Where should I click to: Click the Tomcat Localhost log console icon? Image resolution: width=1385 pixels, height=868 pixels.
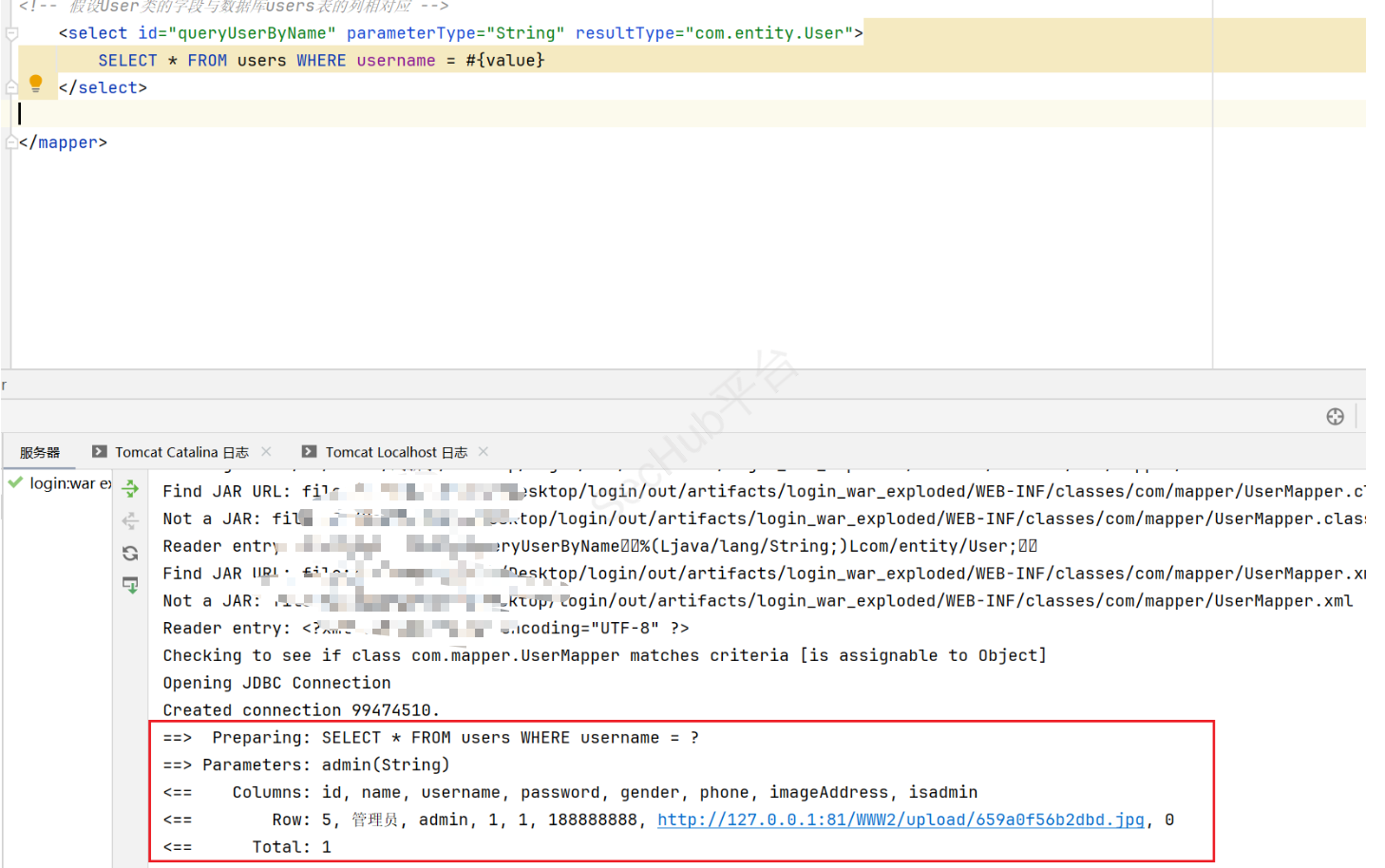(x=309, y=452)
